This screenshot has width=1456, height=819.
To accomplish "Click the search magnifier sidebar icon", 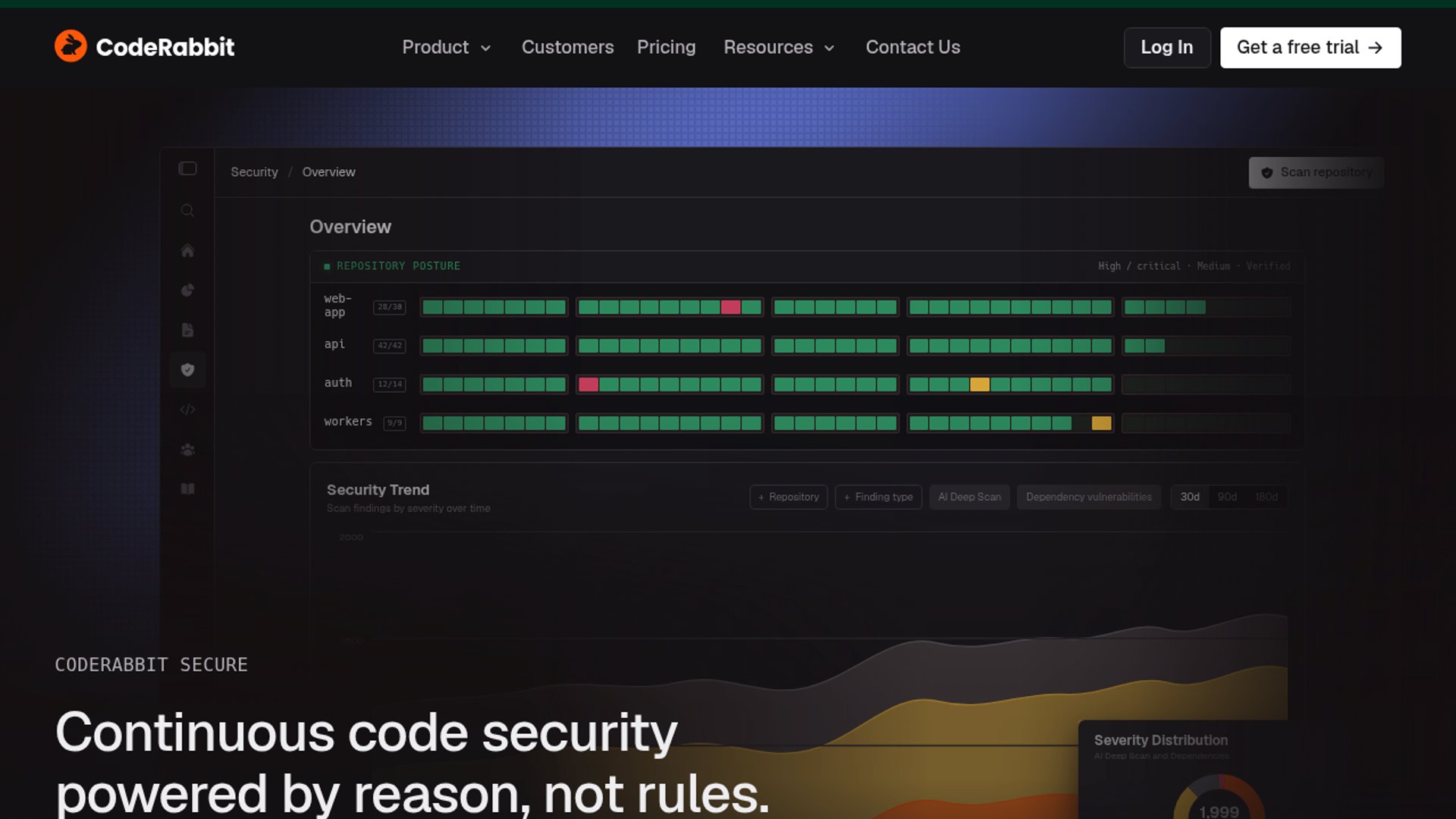I will point(187,210).
